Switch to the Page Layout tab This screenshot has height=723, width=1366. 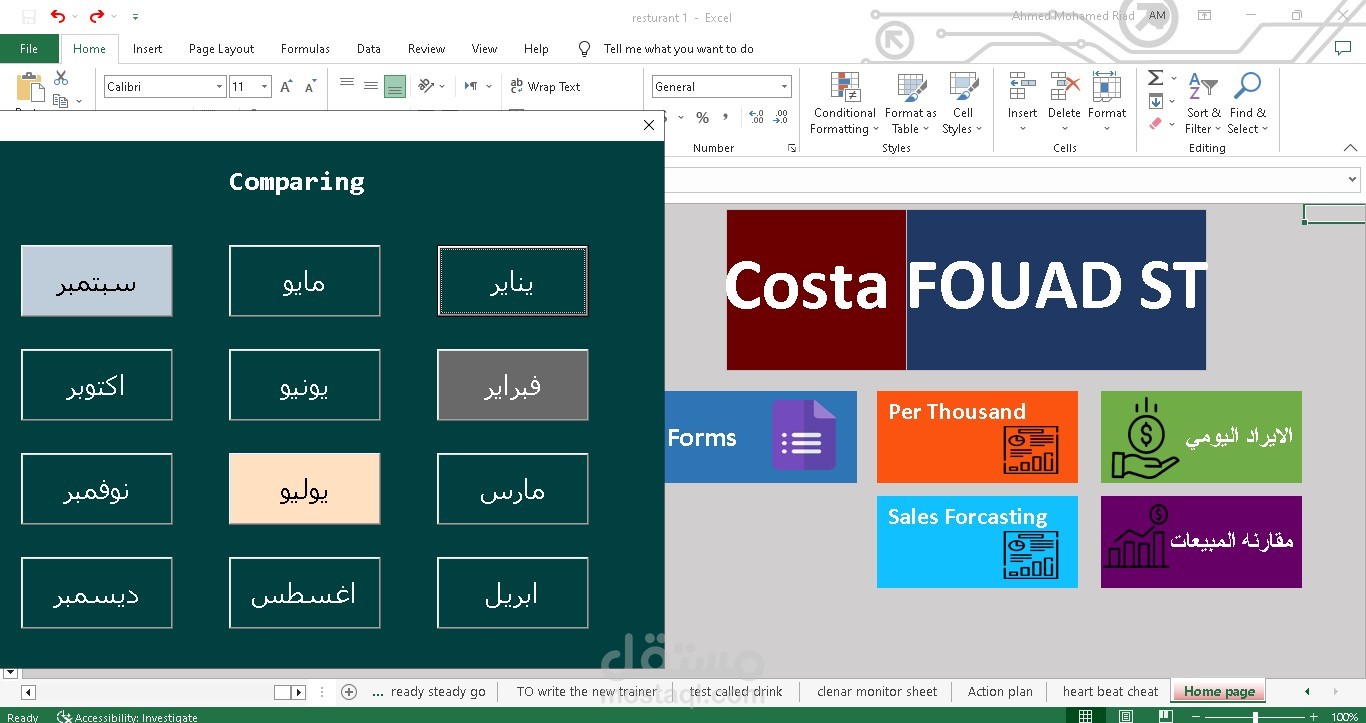(x=221, y=48)
